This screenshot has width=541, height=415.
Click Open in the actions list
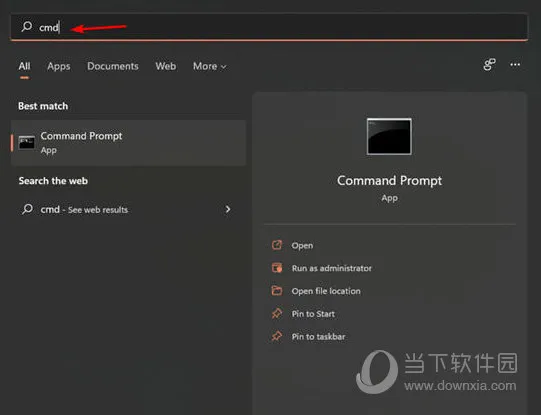(x=302, y=246)
